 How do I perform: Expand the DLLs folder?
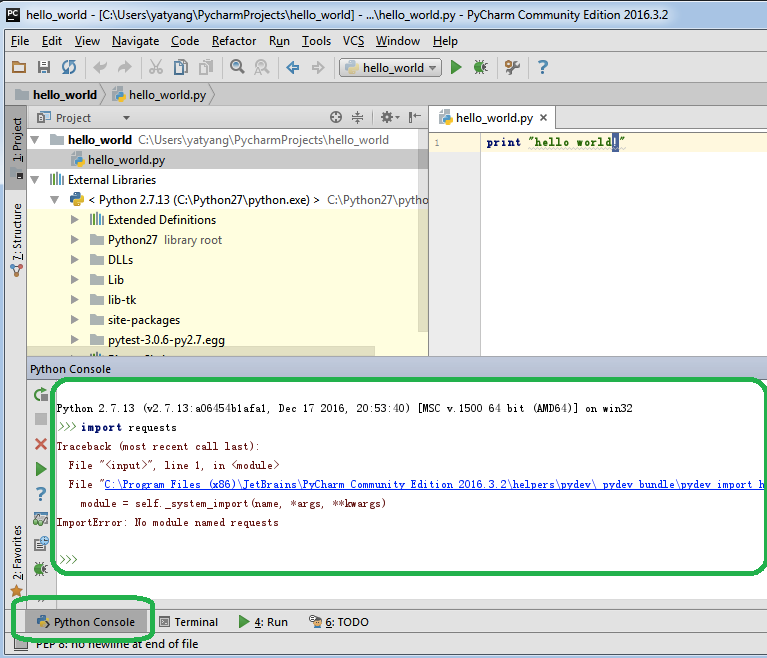(x=74, y=260)
